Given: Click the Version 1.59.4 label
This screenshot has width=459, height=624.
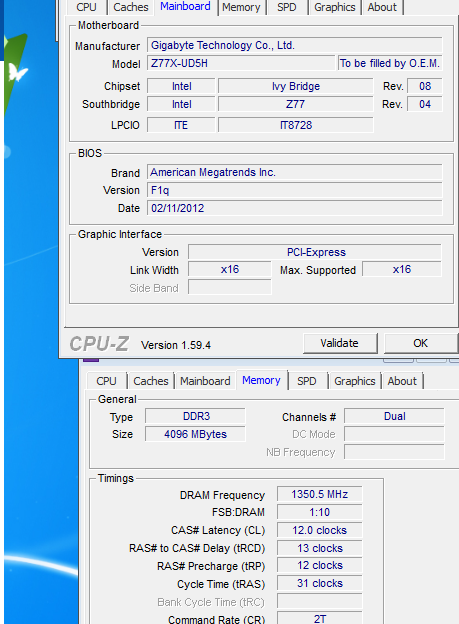Looking at the screenshot, I should coord(176,345).
